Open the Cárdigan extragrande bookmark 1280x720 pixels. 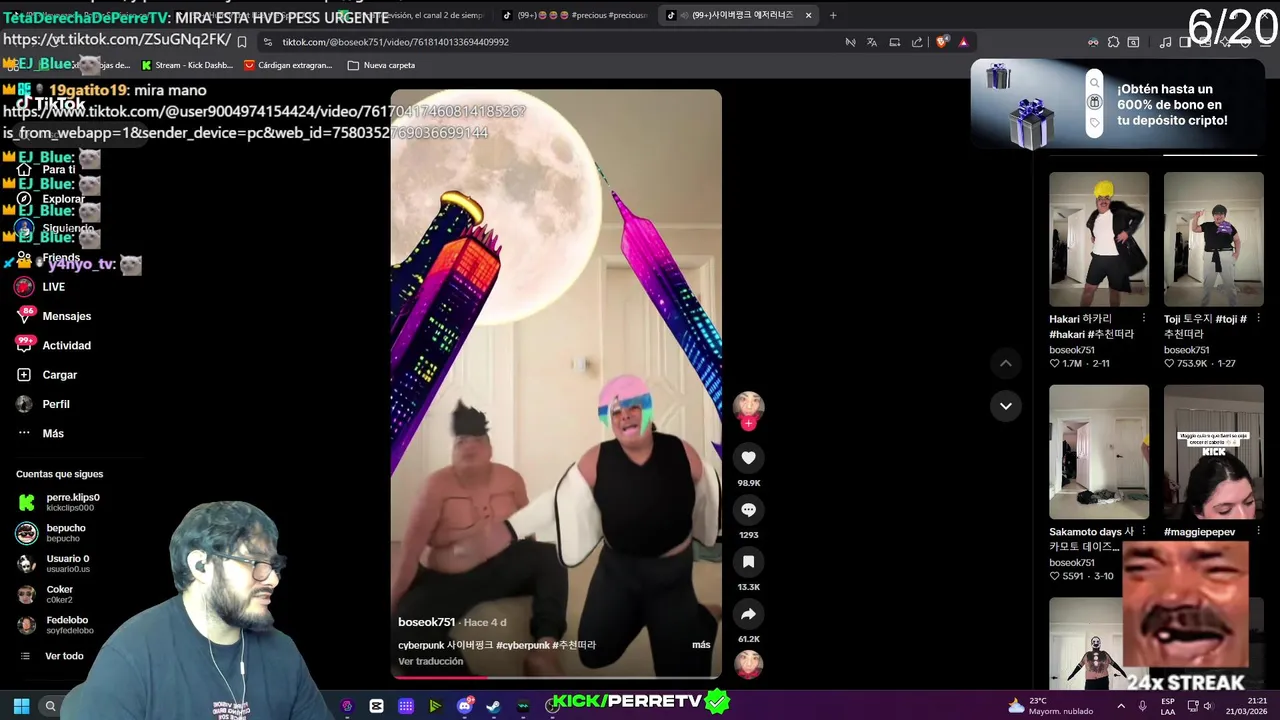coord(288,65)
